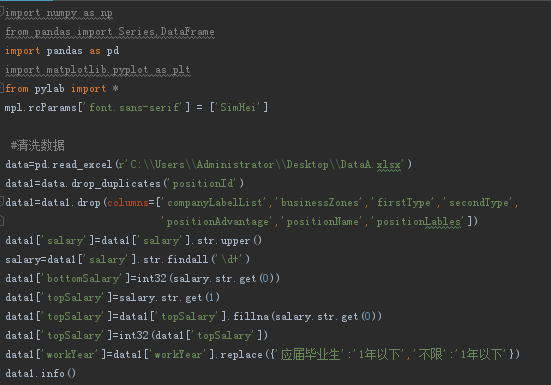
Task: Toggle fold marker beside 'from pylab import *'
Action: pos(2,88)
